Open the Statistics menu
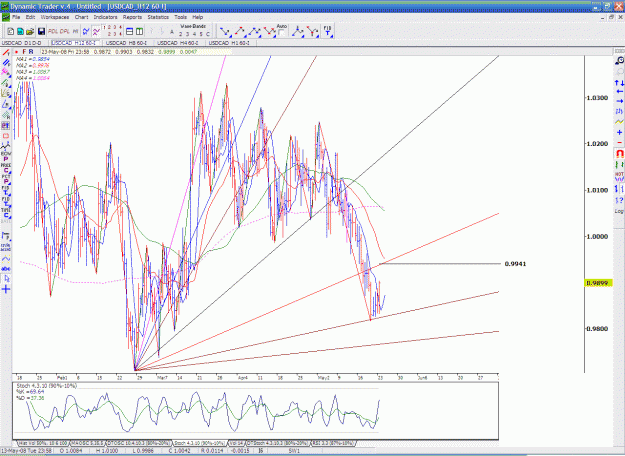This screenshot has height=456, width=625. (158, 17)
